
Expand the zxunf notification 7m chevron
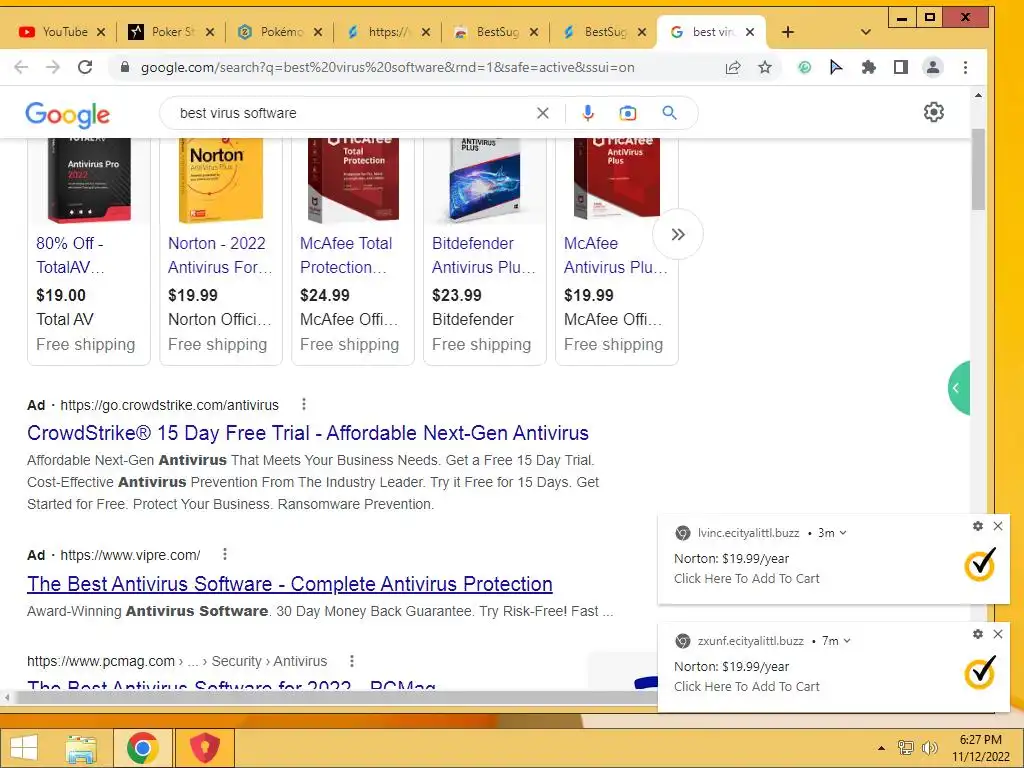847,641
